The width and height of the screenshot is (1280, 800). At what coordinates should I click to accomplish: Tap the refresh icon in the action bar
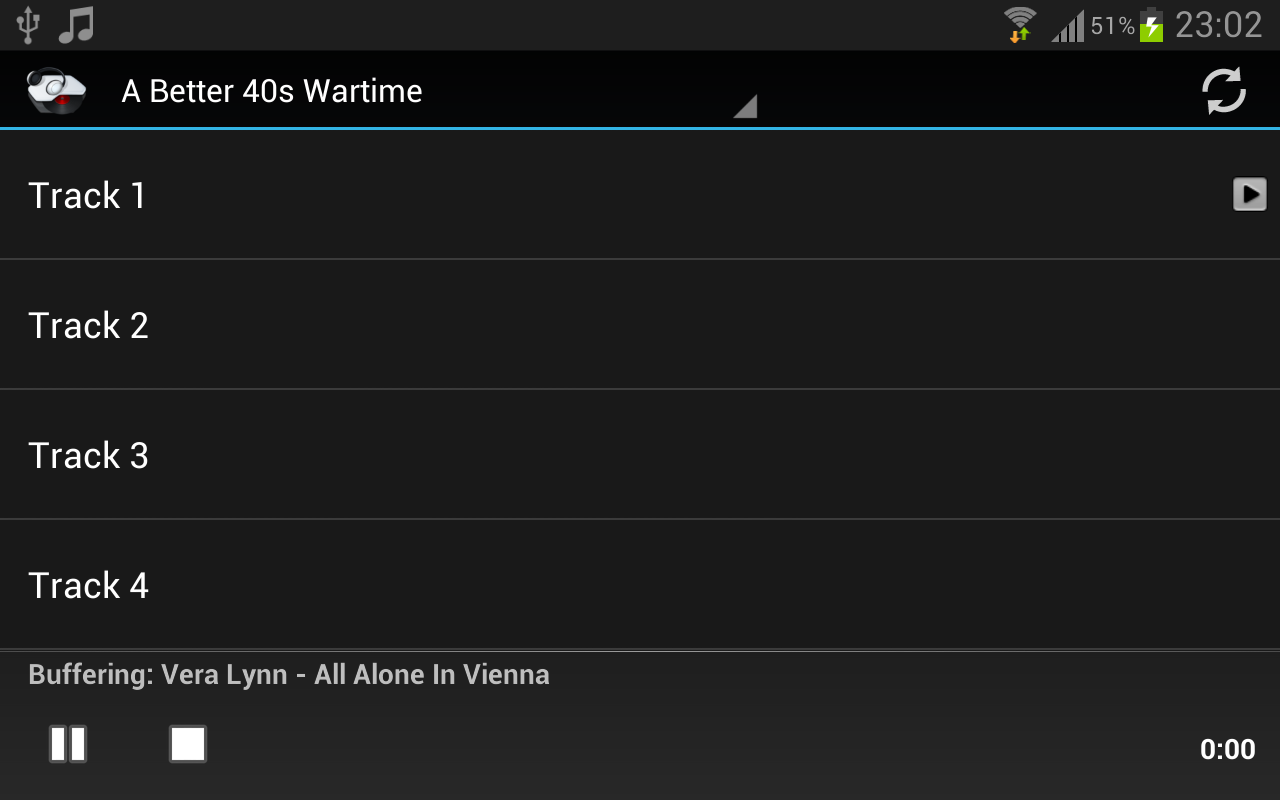click(1223, 91)
